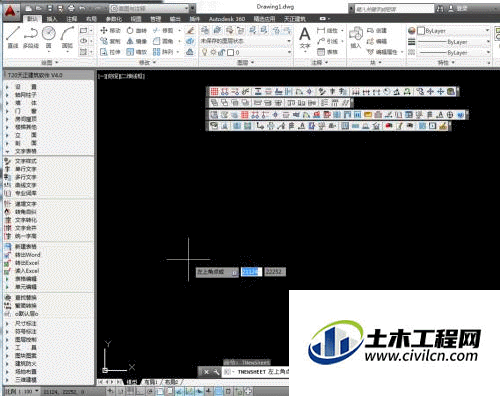Select the Line (直线) drawing tool
Screen dimensions: 500x396
(13, 37)
